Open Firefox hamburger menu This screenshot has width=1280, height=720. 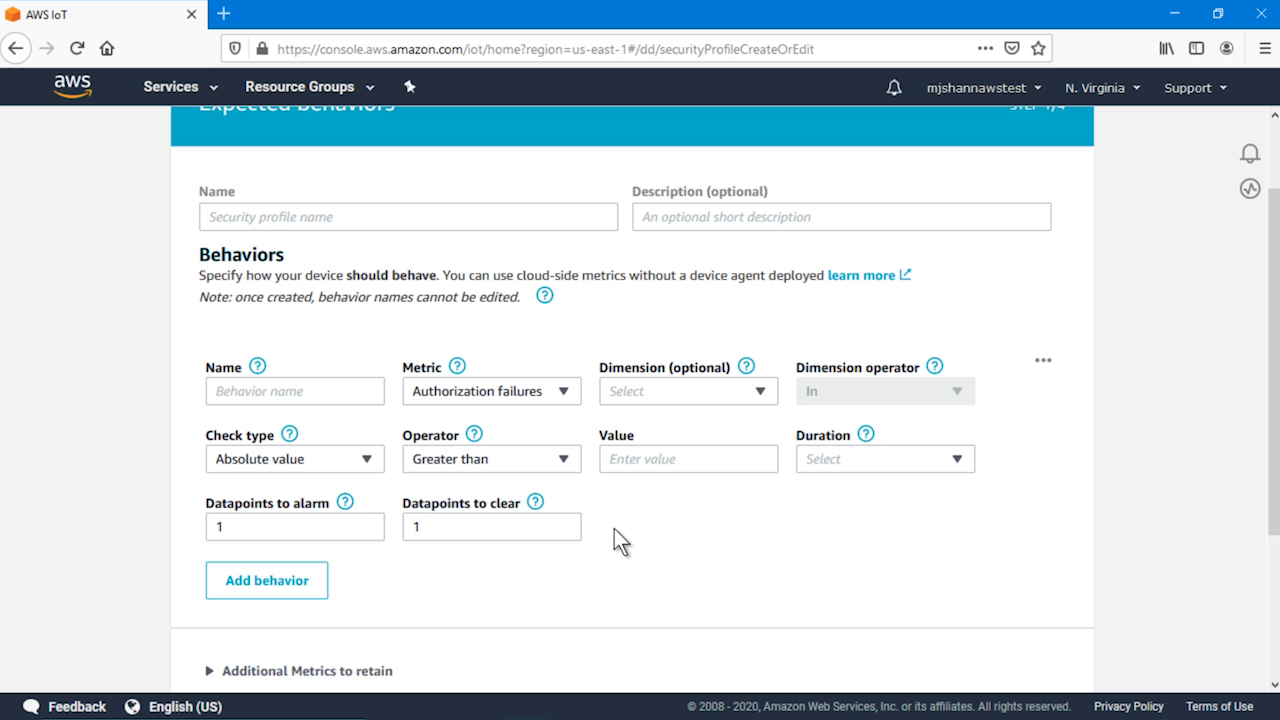[1264, 48]
